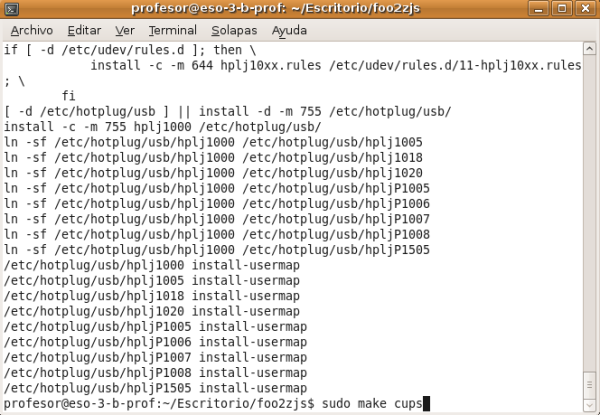Screen dimensions: 600x415
Task: Click the 'sudo make cups' command text
Action: coord(370,403)
